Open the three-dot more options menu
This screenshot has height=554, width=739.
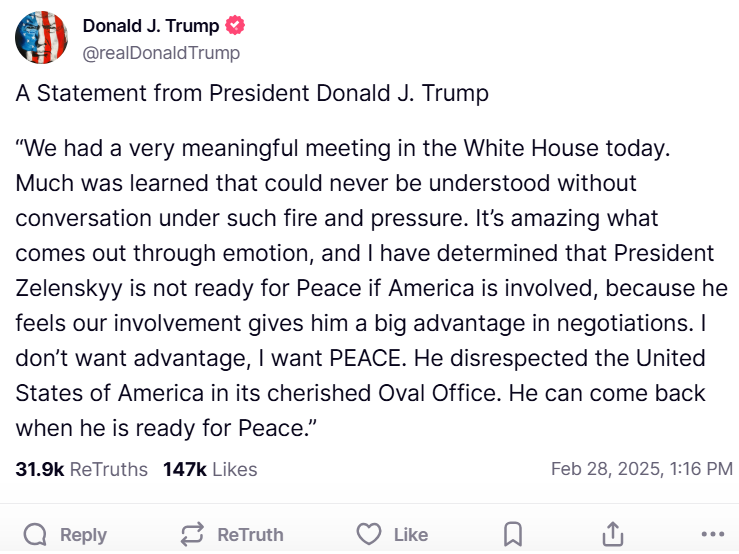pos(712,534)
